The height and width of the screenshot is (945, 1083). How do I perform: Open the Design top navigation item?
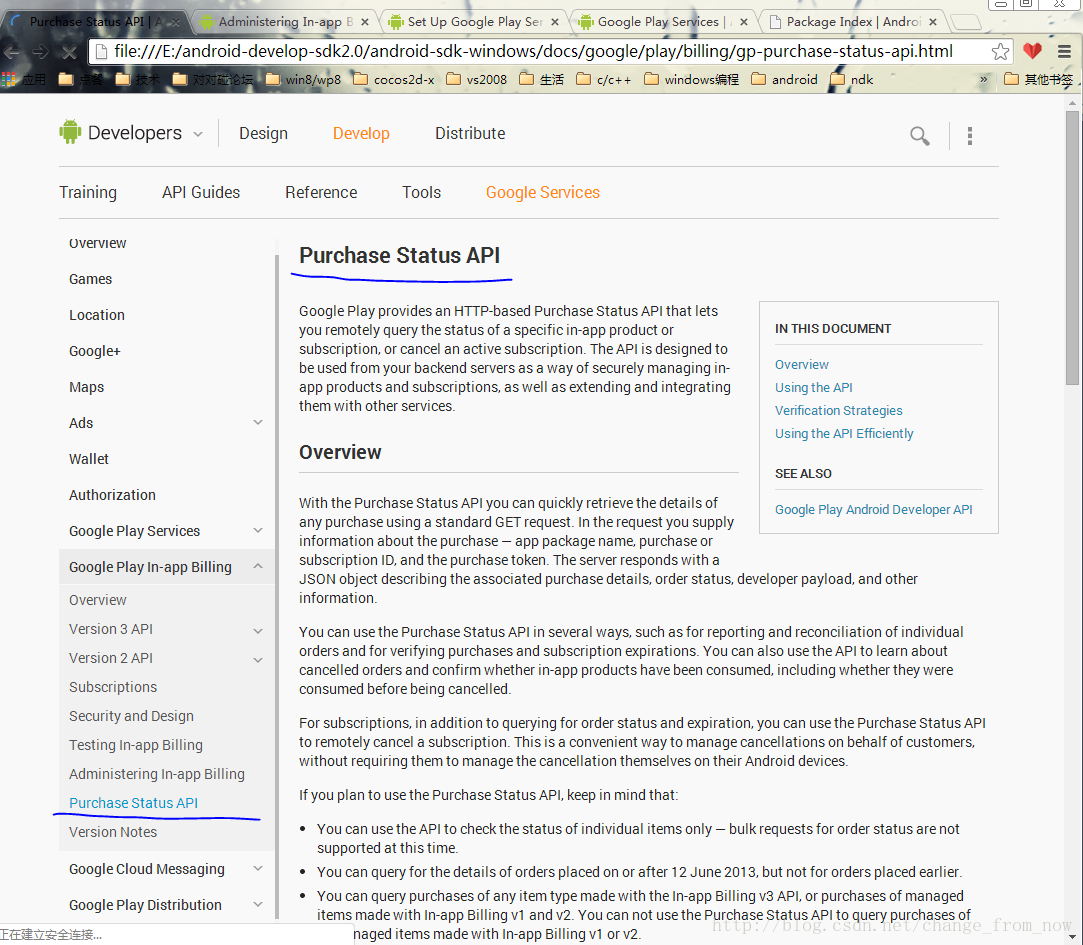click(x=263, y=133)
